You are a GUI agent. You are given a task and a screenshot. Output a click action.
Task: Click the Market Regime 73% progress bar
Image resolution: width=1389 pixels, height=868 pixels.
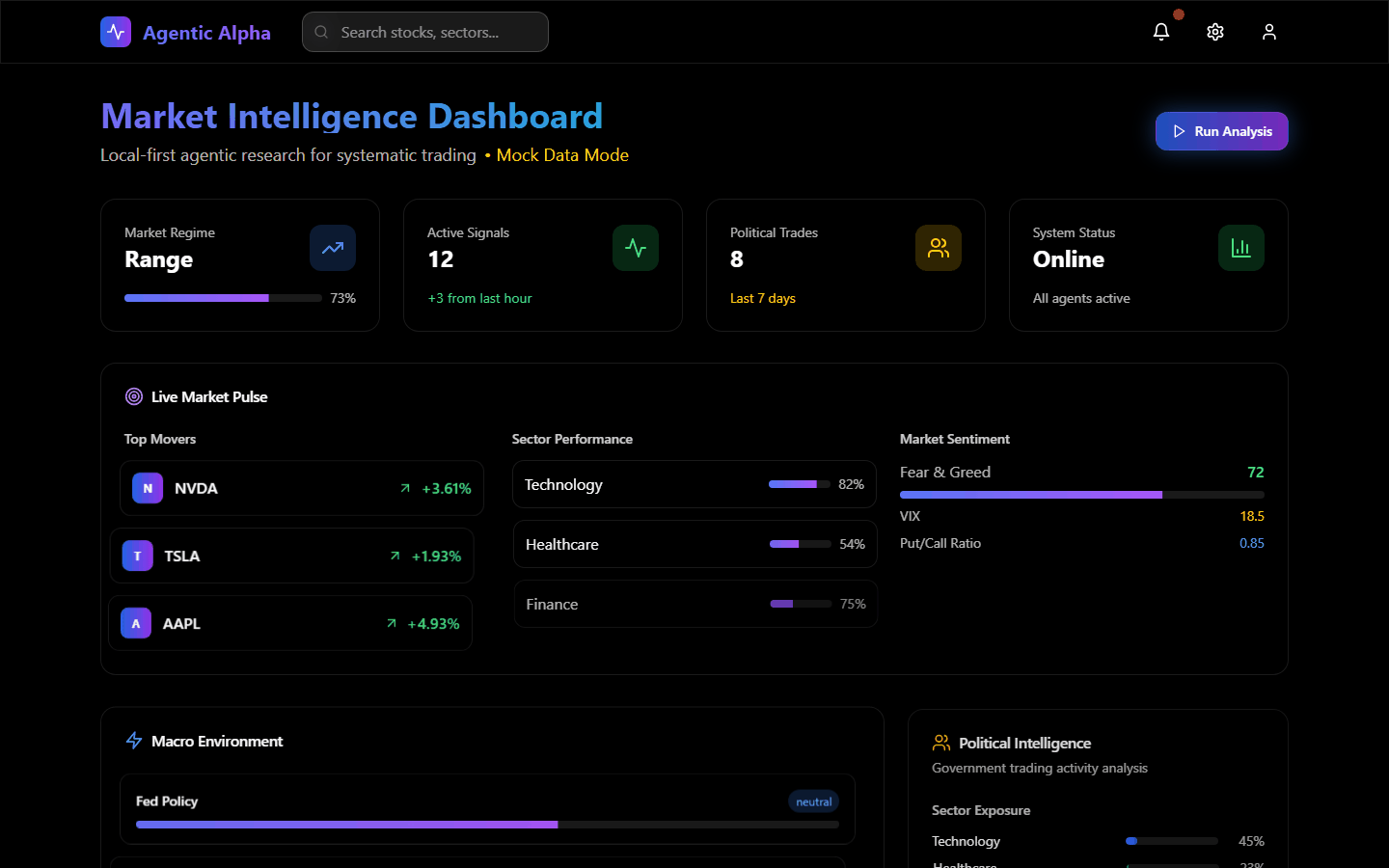pyautogui.click(x=223, y=298)
